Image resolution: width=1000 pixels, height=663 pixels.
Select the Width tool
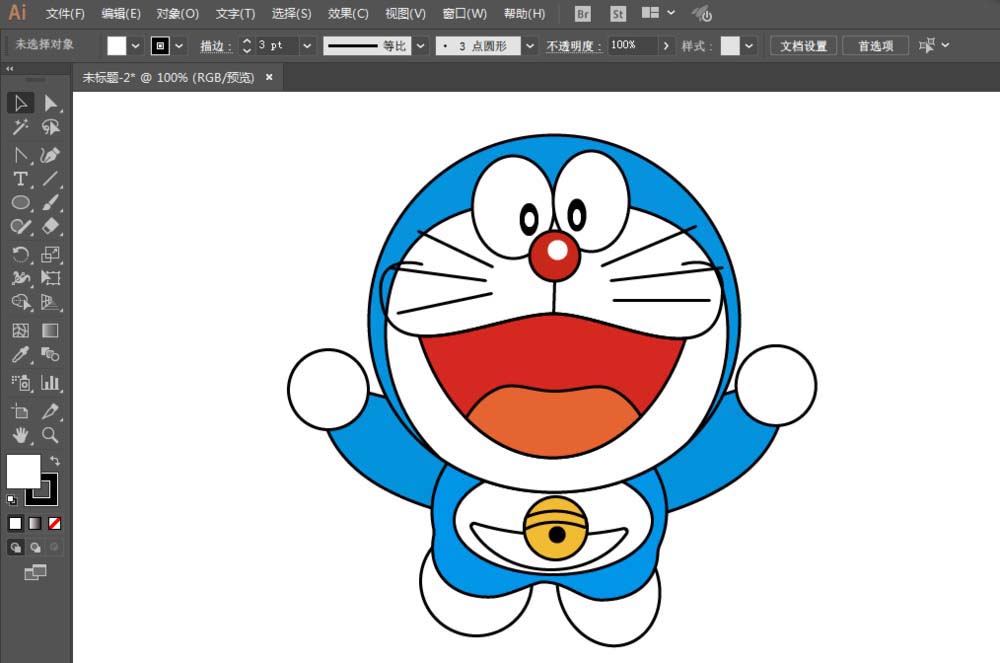20,278
